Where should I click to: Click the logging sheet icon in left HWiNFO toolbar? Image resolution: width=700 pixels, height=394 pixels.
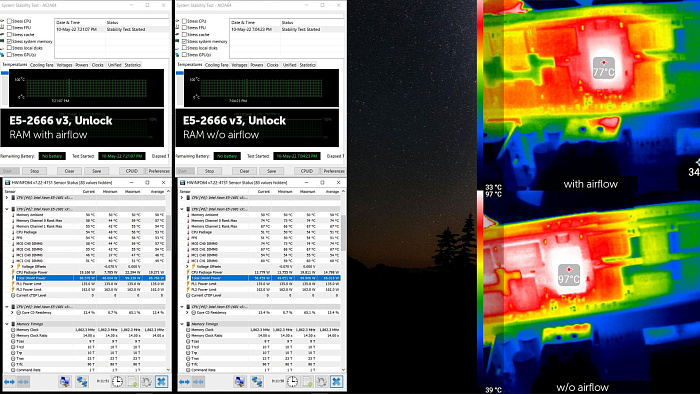pyautogui.click(x=132, y=382)
